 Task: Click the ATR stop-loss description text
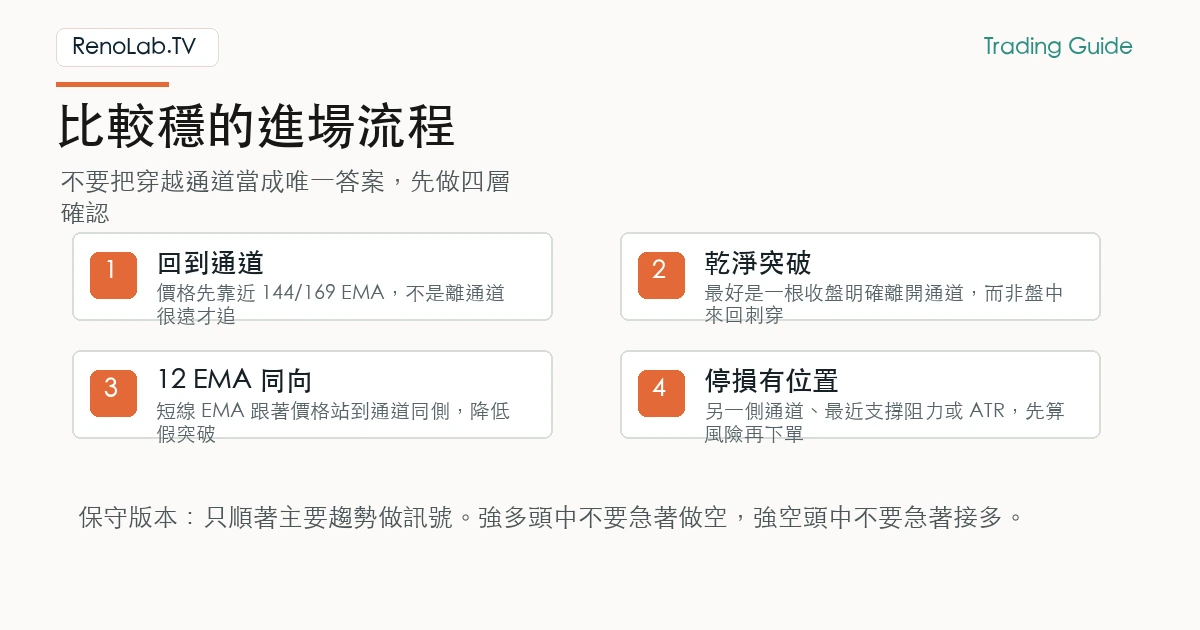pos(884,422)
